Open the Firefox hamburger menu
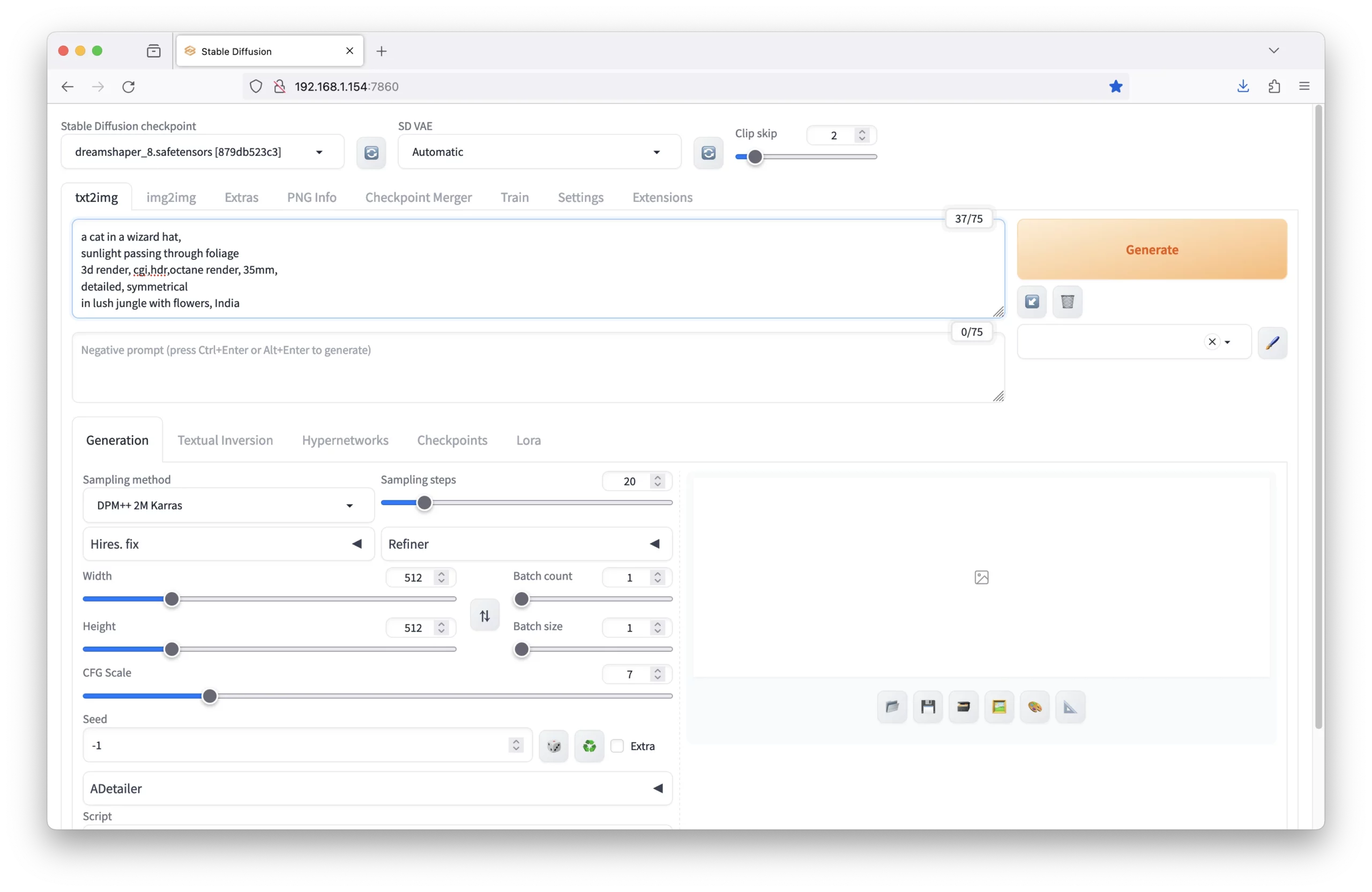 coord(1304,86)
